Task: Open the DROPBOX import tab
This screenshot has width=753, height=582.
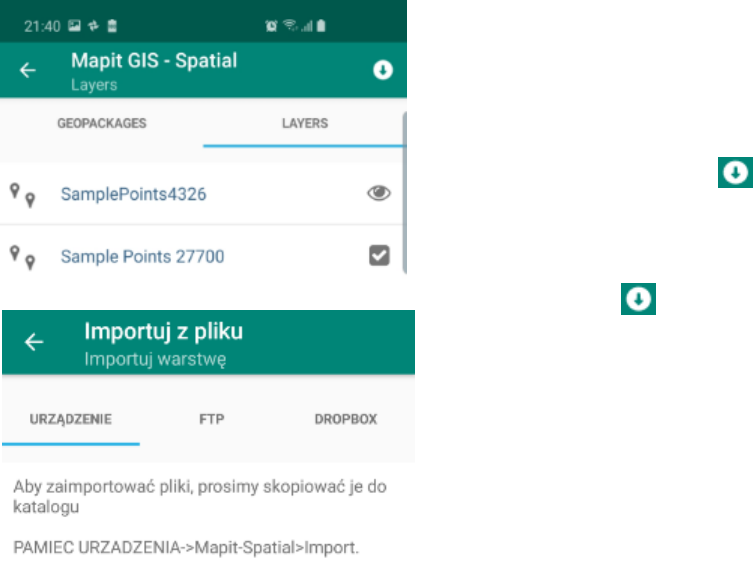Action: [346, 419]
